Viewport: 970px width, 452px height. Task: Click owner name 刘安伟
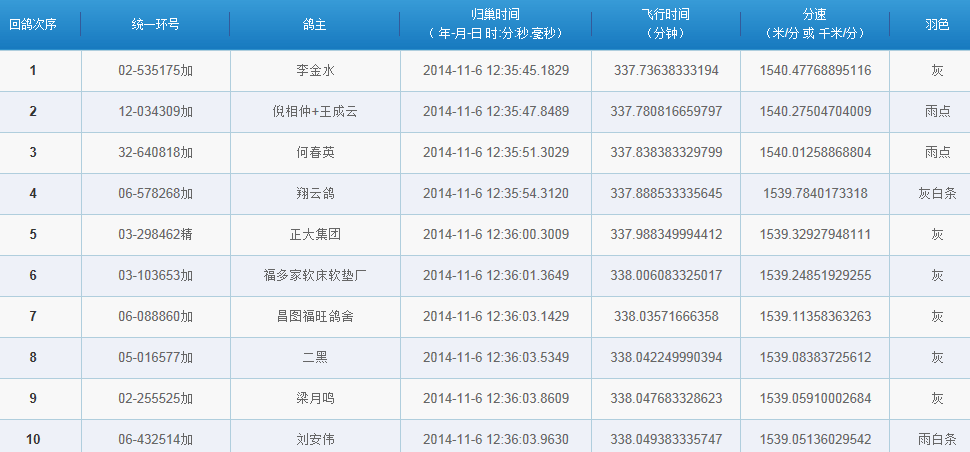(315, 439)
